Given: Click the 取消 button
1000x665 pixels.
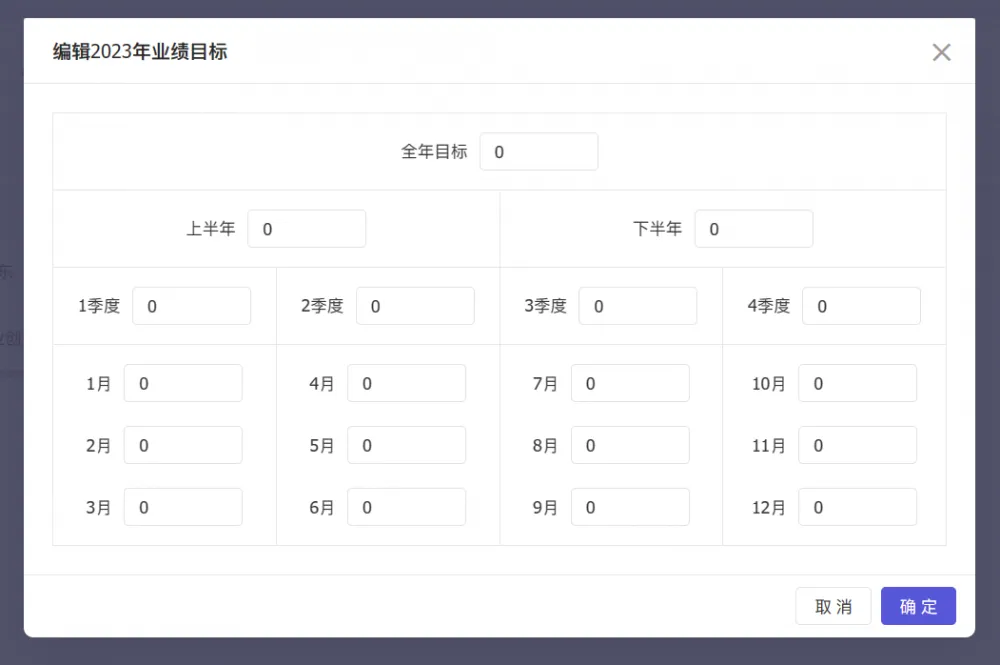Looking at the screenshot, I should click(833, 606).
